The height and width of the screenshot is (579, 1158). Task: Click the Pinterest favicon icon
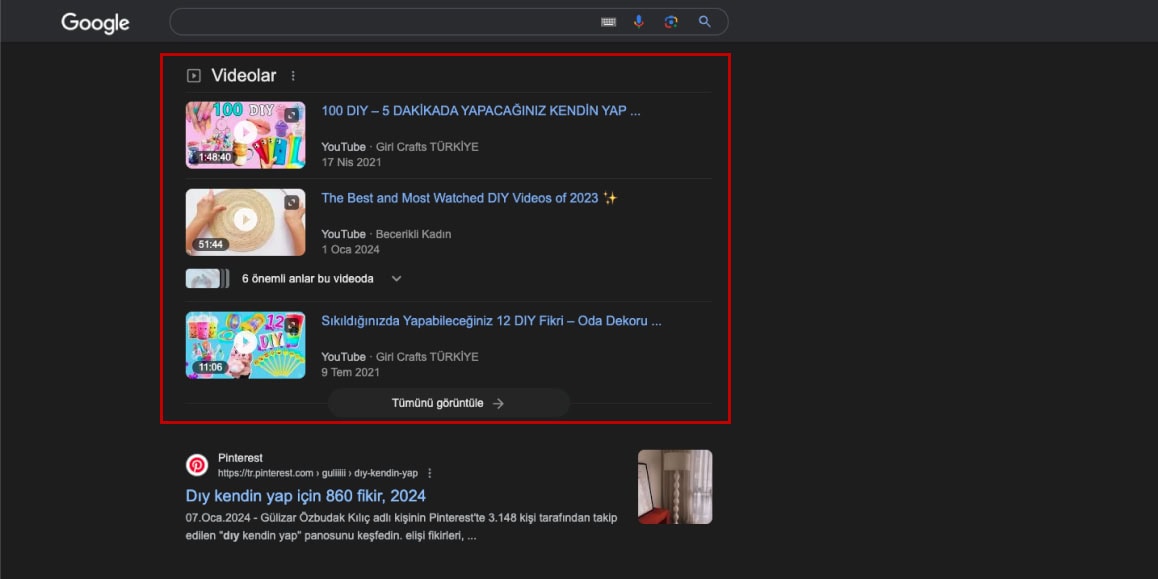click(x=197, y=465)
